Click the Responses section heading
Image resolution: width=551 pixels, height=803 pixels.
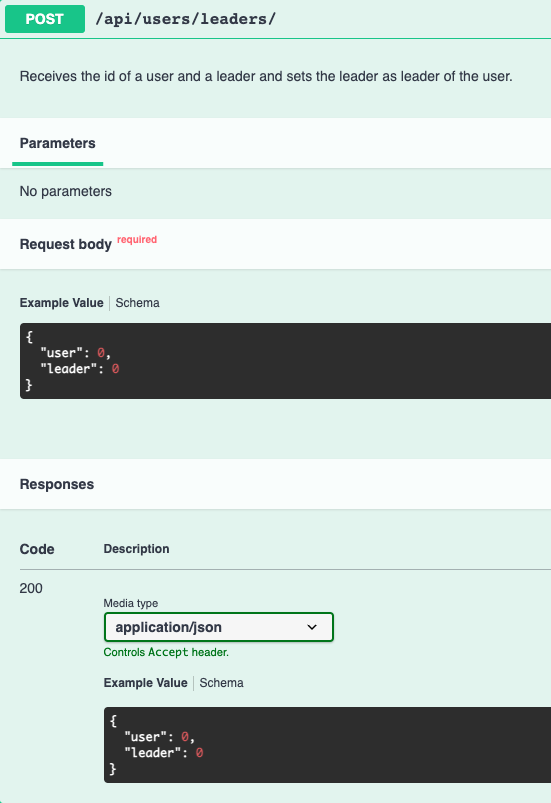coord(57,484)
